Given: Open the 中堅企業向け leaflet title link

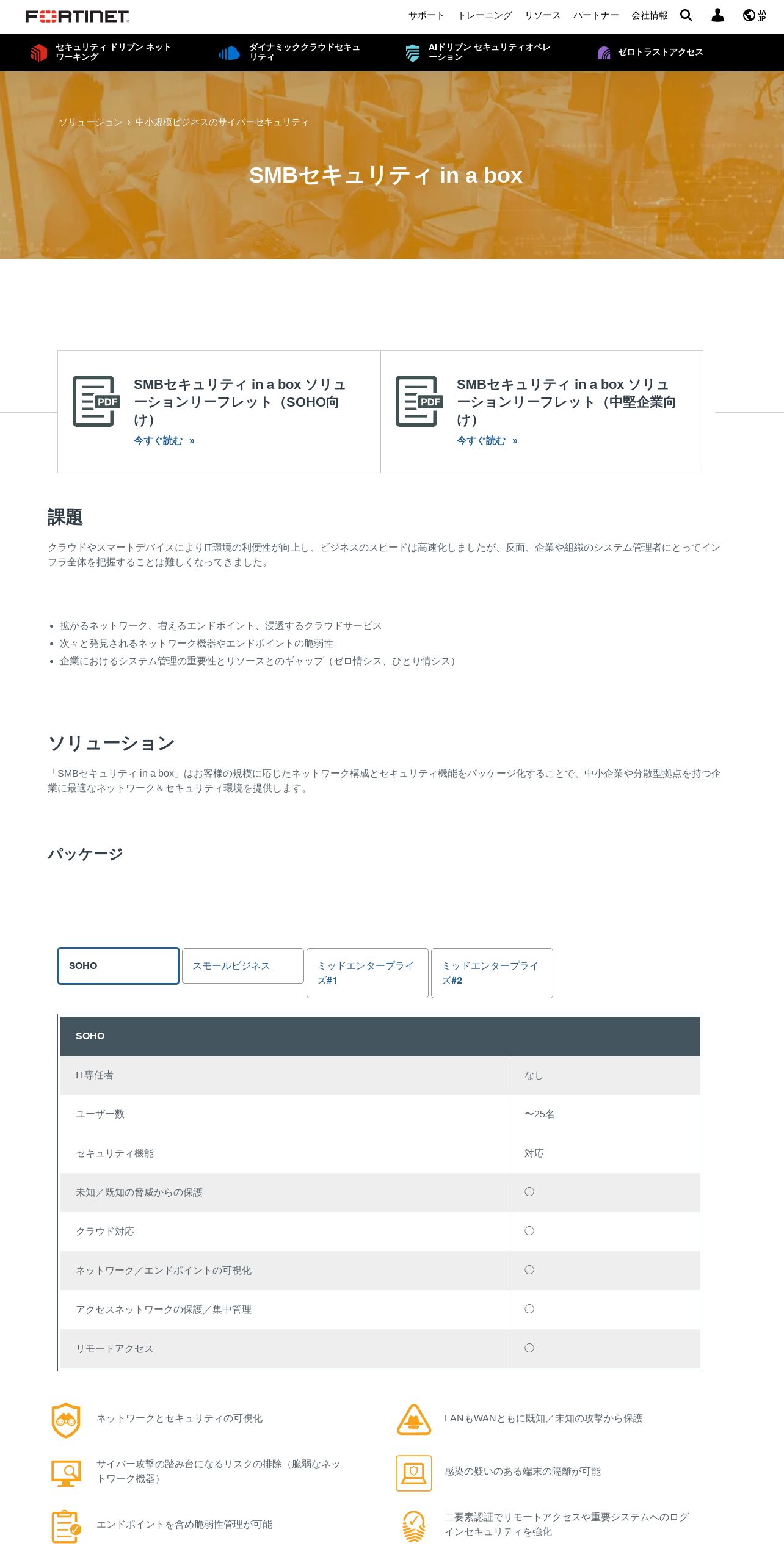Looking at the screenshot, I should tap(566, 402).
